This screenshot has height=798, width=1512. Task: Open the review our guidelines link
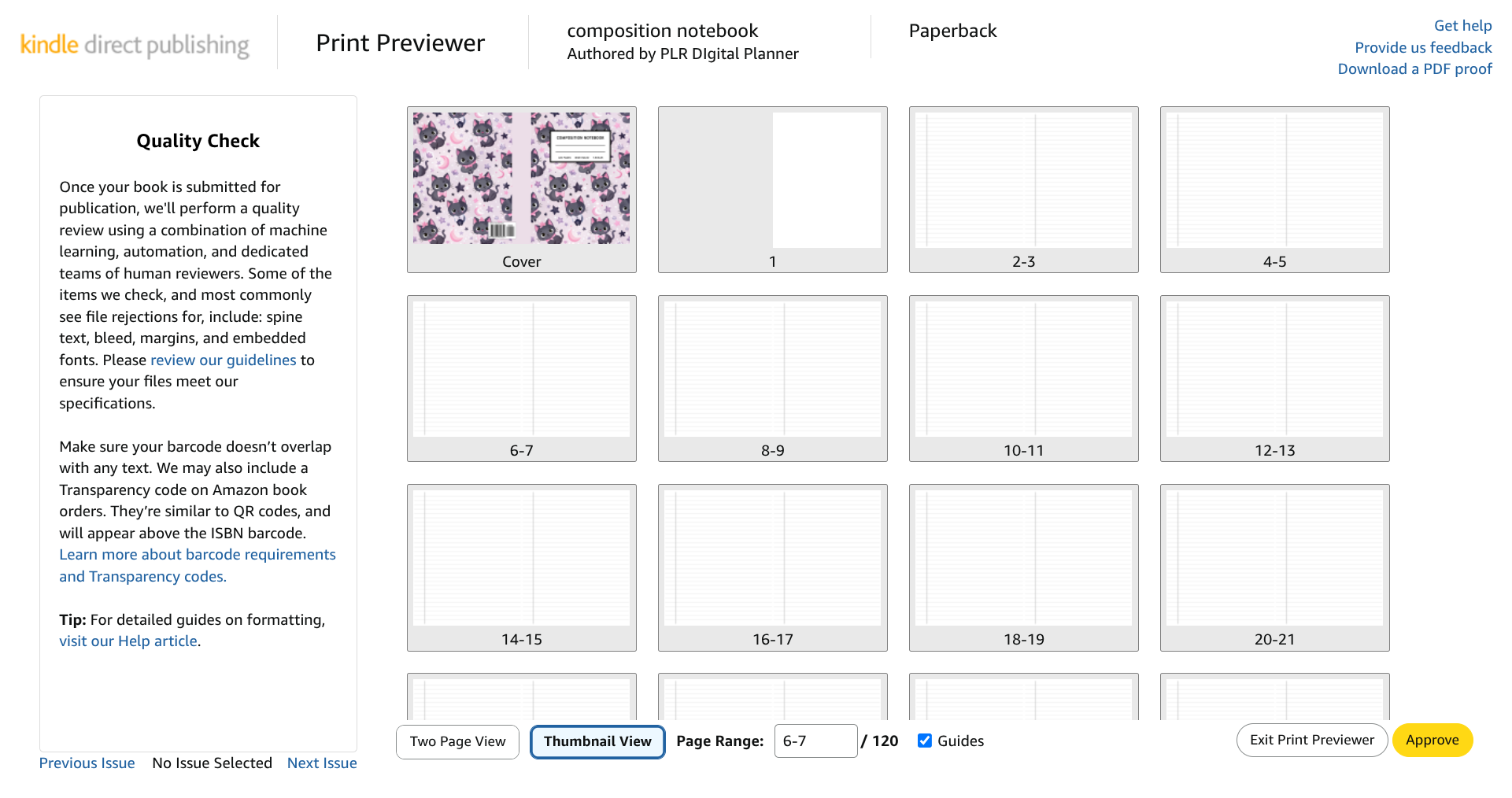pyautogui.click(x=224, y=360)
